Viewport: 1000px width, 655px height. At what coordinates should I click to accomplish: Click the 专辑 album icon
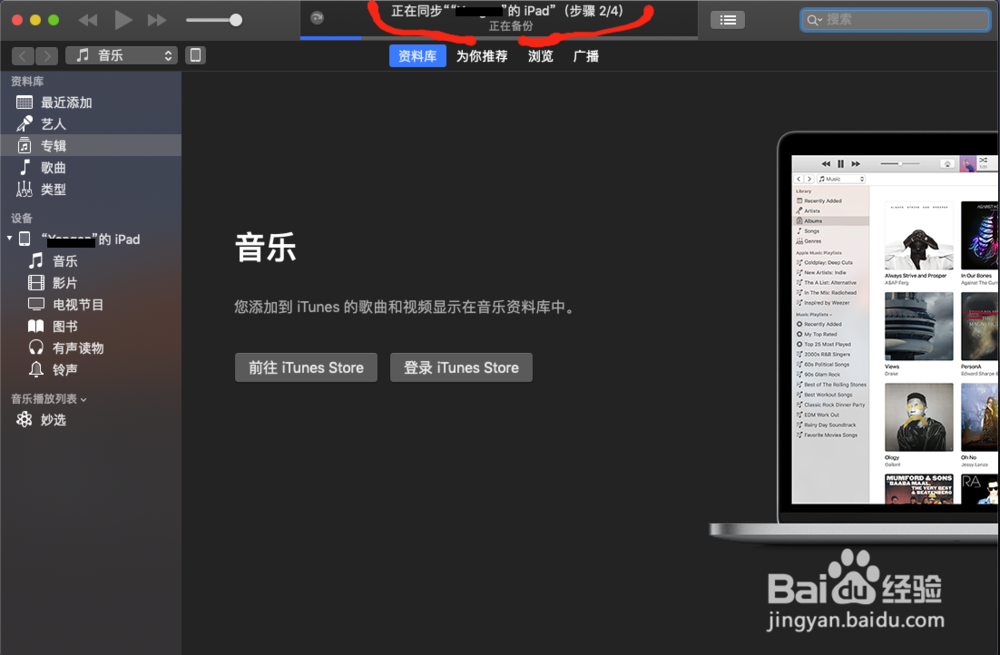[24, 145]
